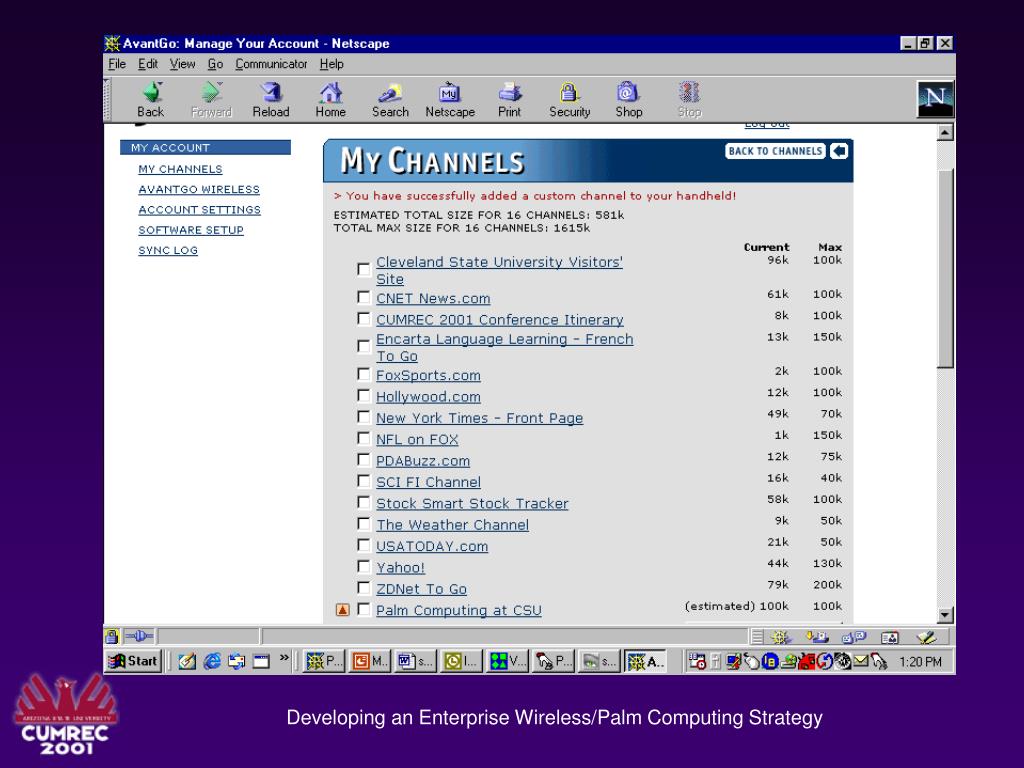View the Sync Log link
The width and height of the screenshot is (1024, 768).
tap(168, 250)
